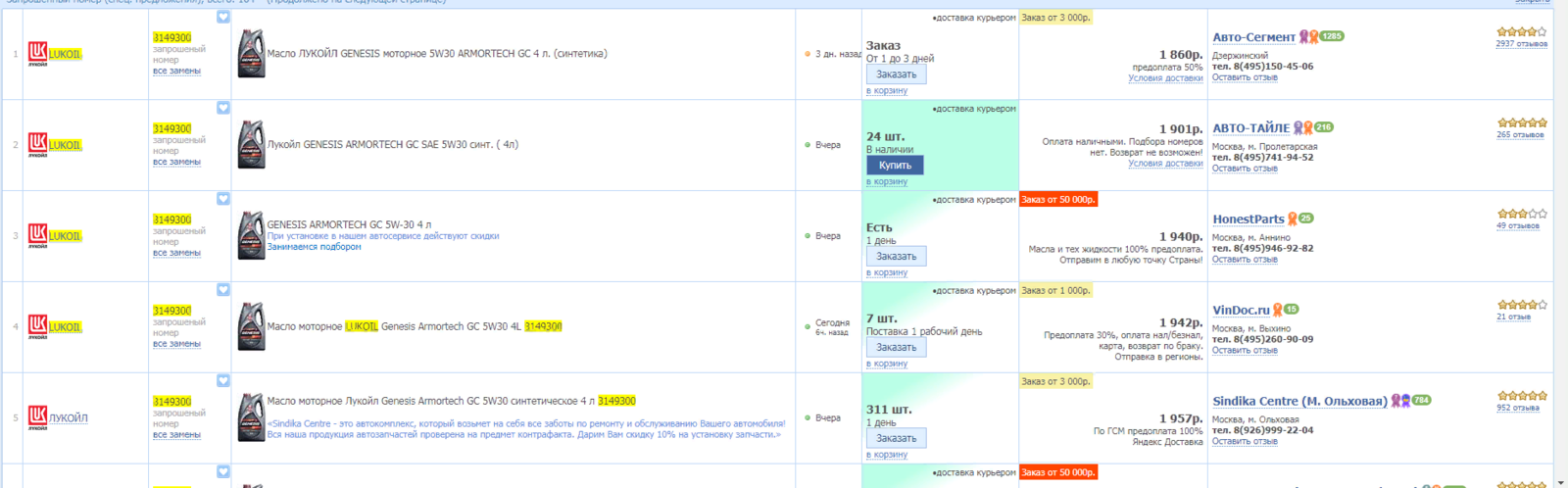1568x488 pixels.
Task: Click award ribbons next to АВТО-ТАЙЛЕ
Action: 1302,128
